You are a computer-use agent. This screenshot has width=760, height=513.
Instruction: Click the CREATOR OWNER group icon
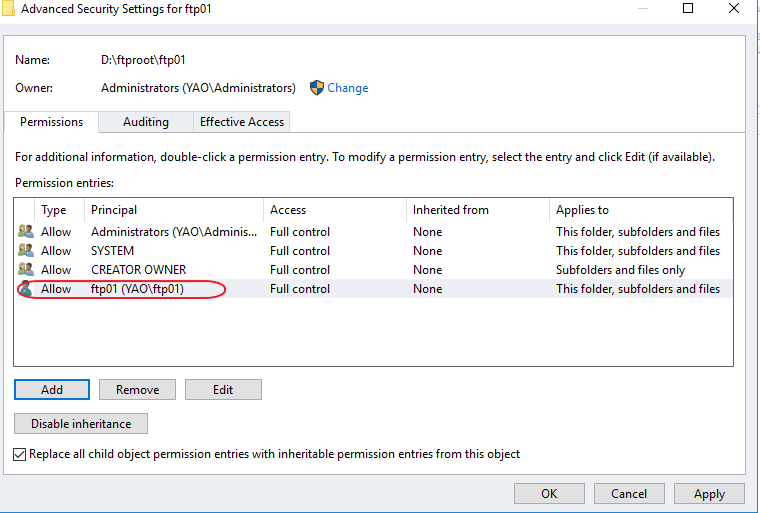point(25,270)
